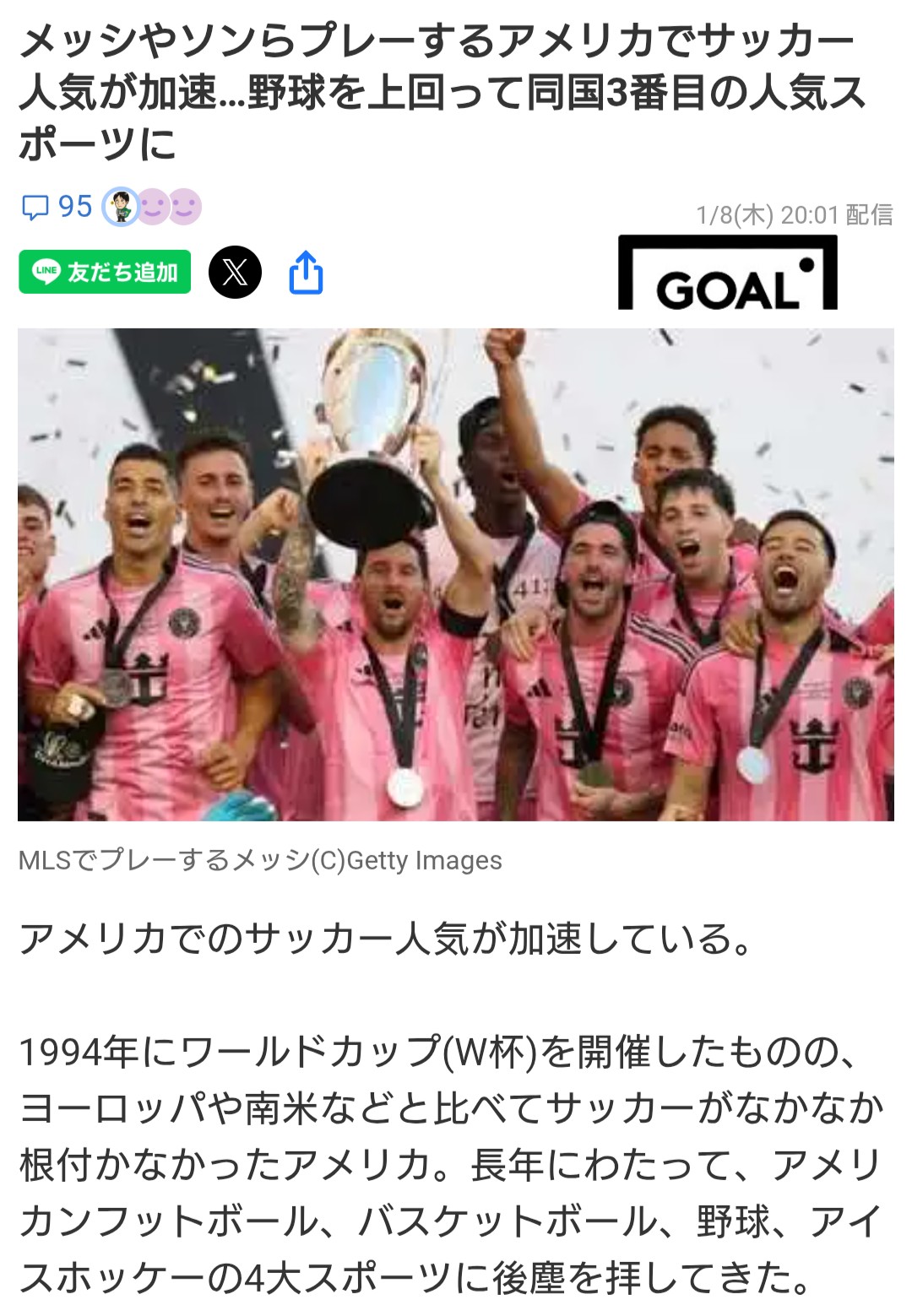Open comments via the speech bubble icon
912x1316 pixels.
click(35, 208)
